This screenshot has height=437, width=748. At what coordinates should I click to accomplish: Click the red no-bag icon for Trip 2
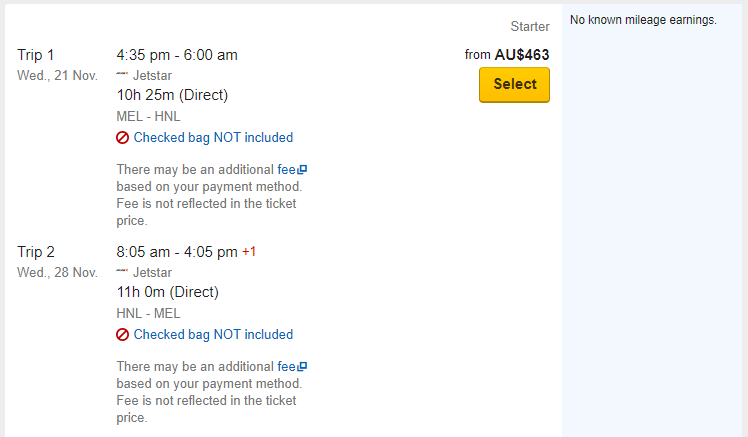pos(123,335)
